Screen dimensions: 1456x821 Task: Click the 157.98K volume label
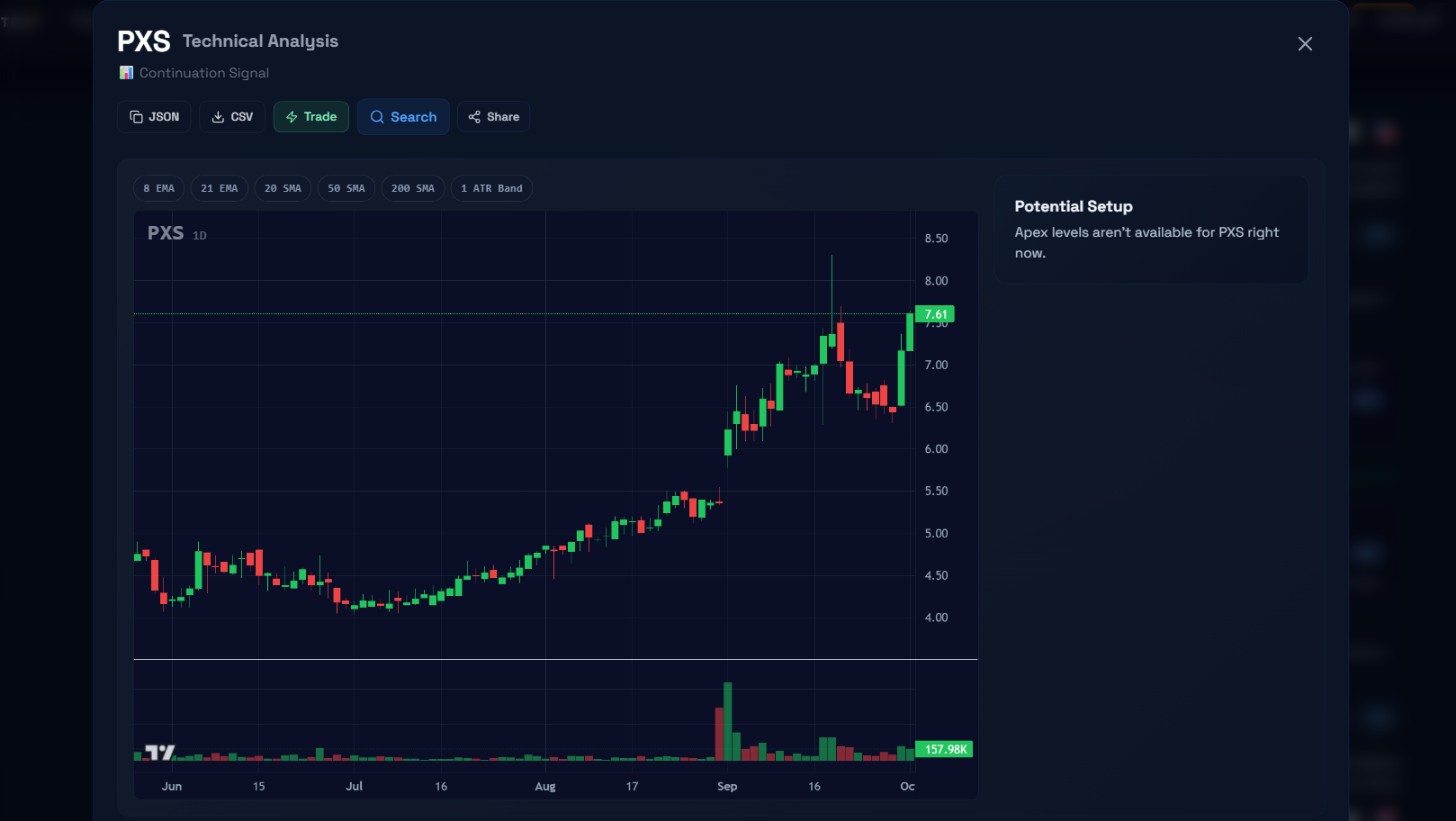point(944,749)
